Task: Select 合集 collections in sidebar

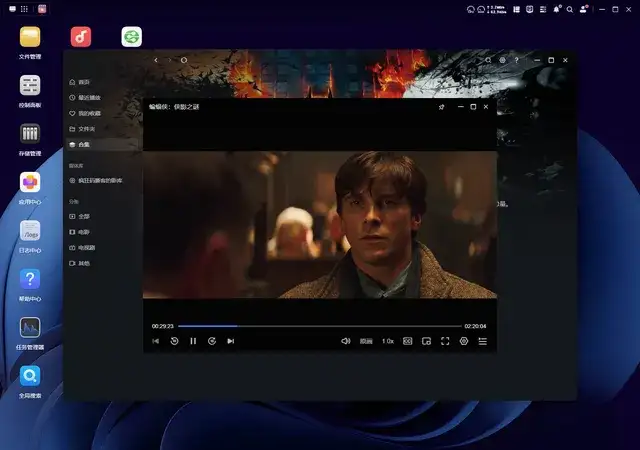Action: (102, 145)
